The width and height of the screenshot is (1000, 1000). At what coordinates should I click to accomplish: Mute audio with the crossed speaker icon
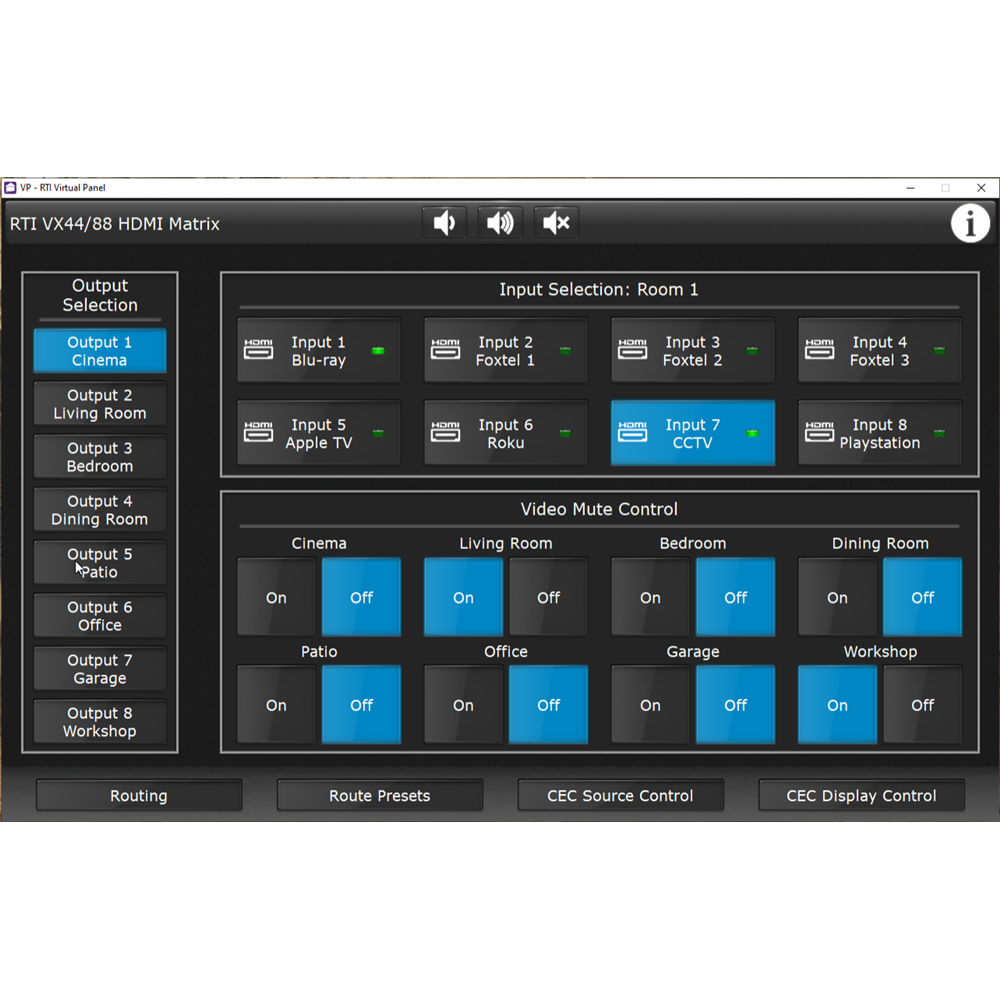click(556, 223)
